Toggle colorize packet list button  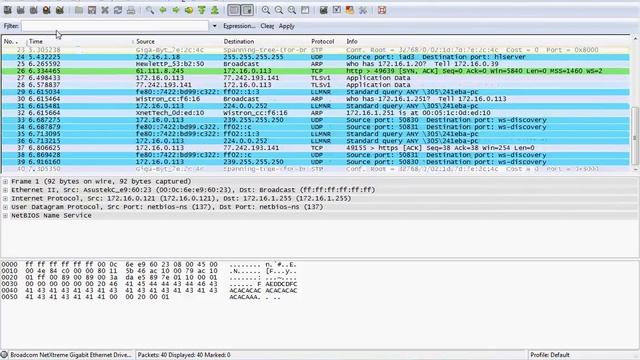click(x=234, y=10)
